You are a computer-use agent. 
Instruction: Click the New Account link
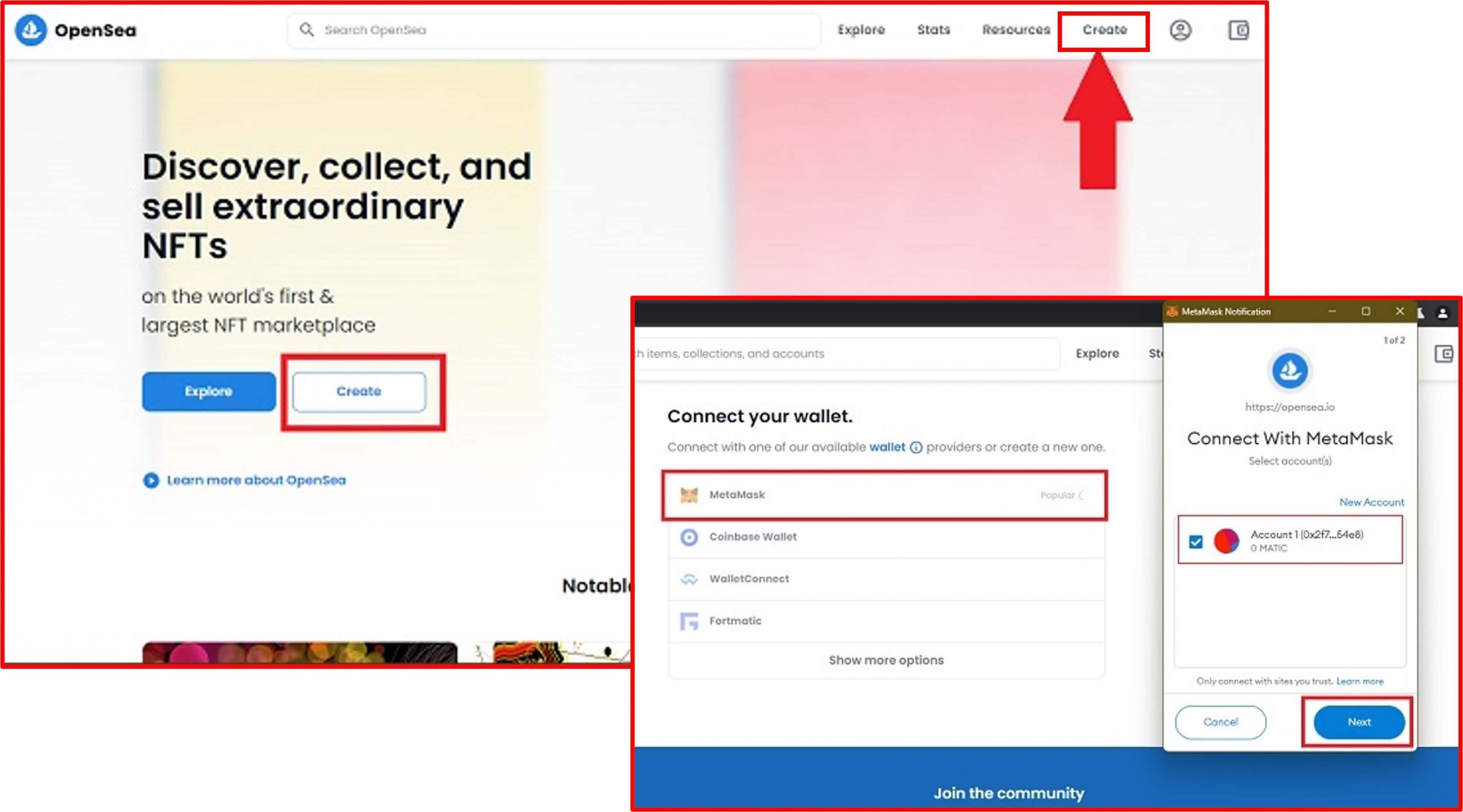pyautogui.click(x=1371, y=502)
